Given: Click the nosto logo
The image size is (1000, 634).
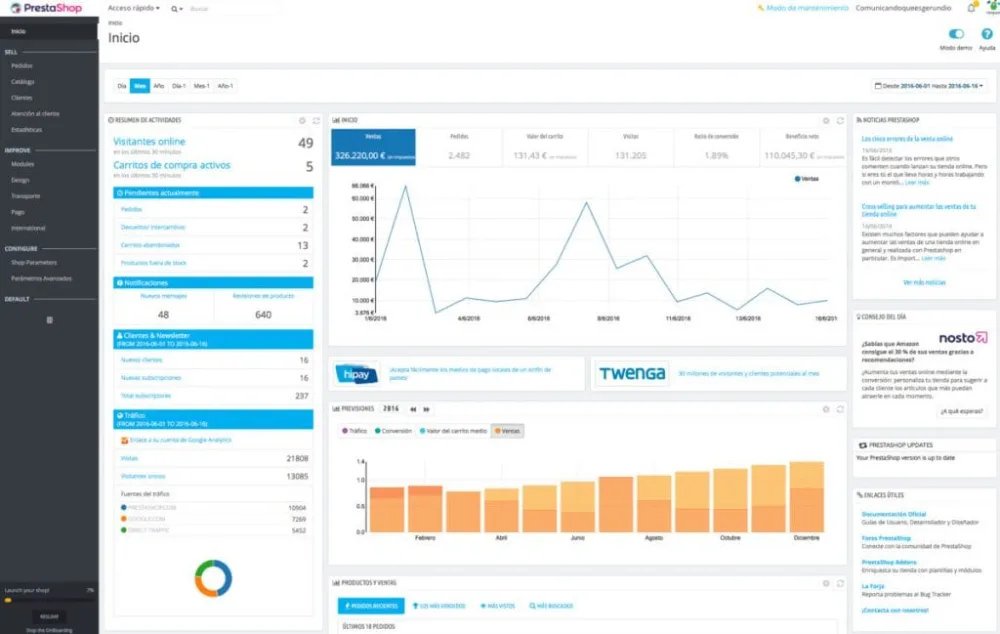Looking at the screenshot, I should coord(963,337).
